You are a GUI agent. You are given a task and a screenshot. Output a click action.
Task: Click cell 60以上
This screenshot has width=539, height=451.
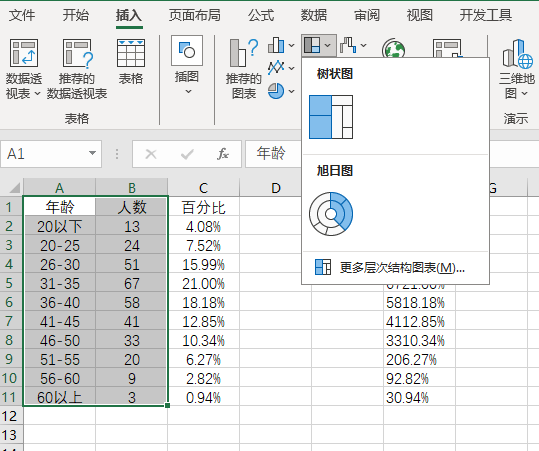tap(59, 397)
